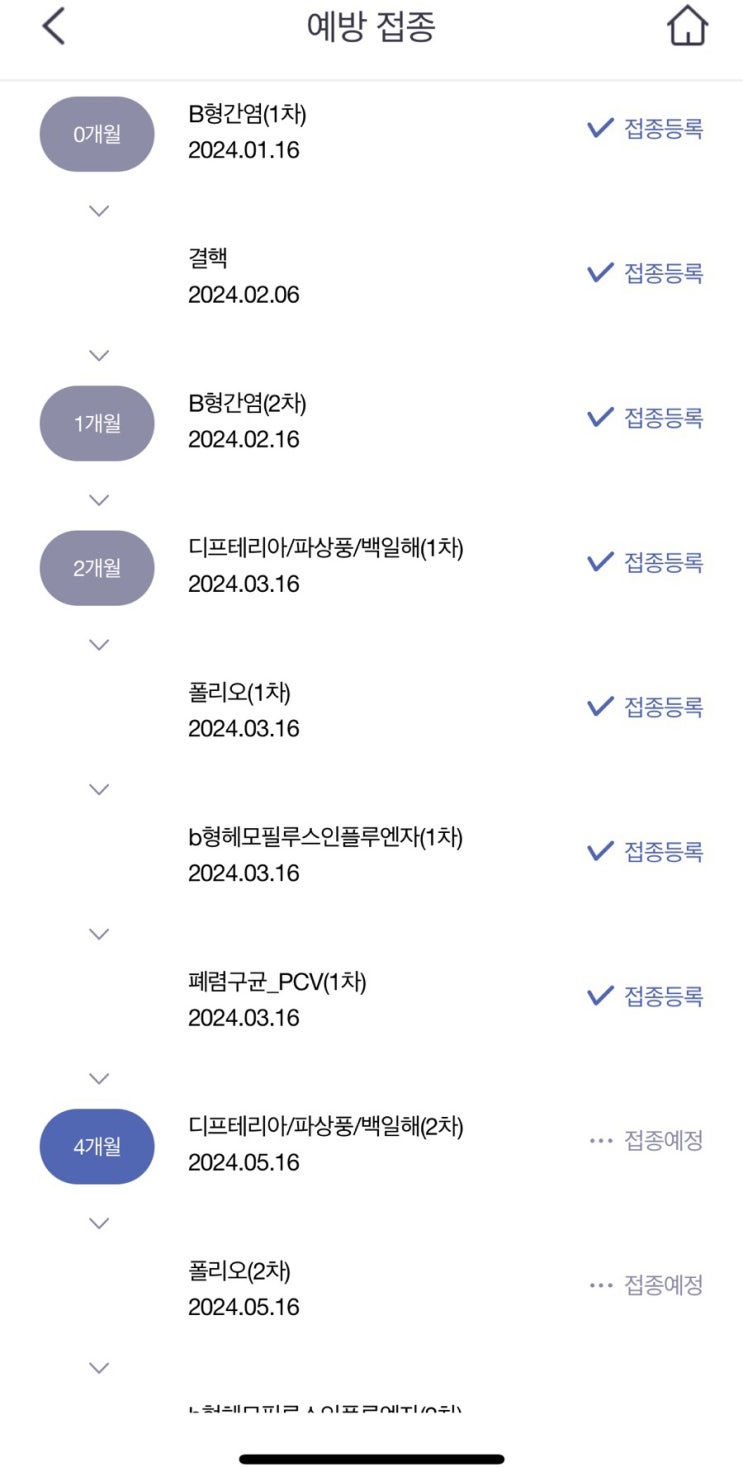This screenshot has height=1467, width=743.
Task: Tap the 1개월 age badge
Action: point(97,423)
